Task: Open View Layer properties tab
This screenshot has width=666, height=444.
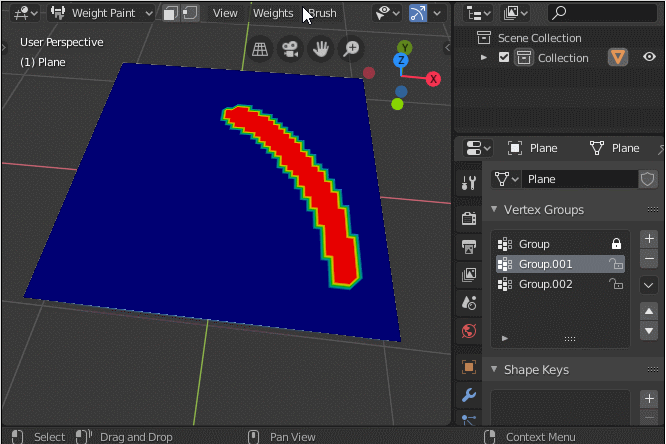Action: (x=468, y=275)
